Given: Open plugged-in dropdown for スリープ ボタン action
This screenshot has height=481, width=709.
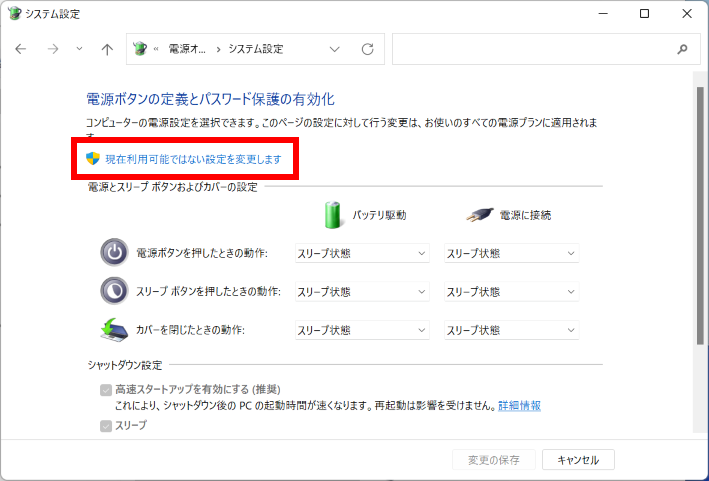Looking at the screenshot, I should (x=511, y=292).
